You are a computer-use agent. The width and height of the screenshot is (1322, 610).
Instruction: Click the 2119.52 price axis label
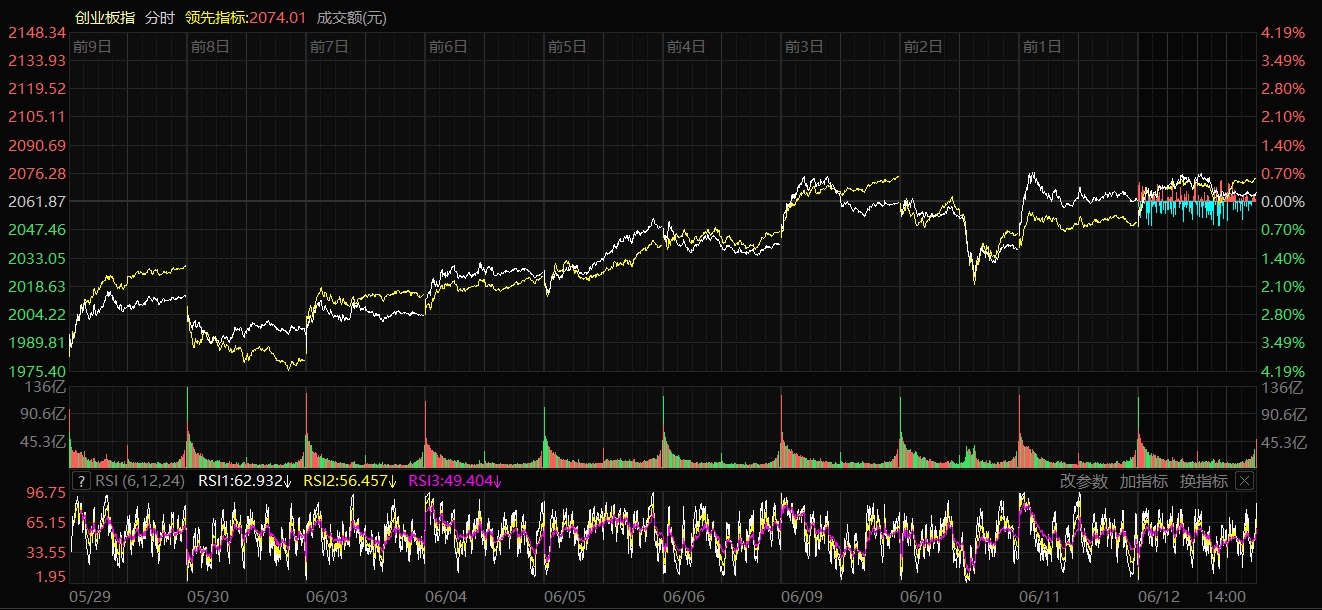click(x=37, y=89)
